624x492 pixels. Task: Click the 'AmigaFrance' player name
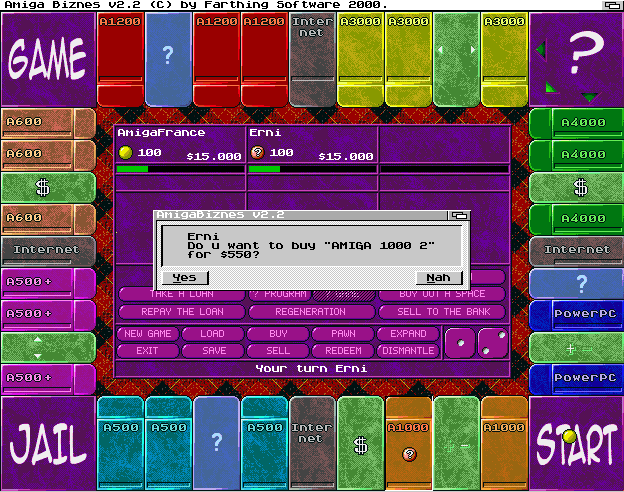(x=161, y=133)
